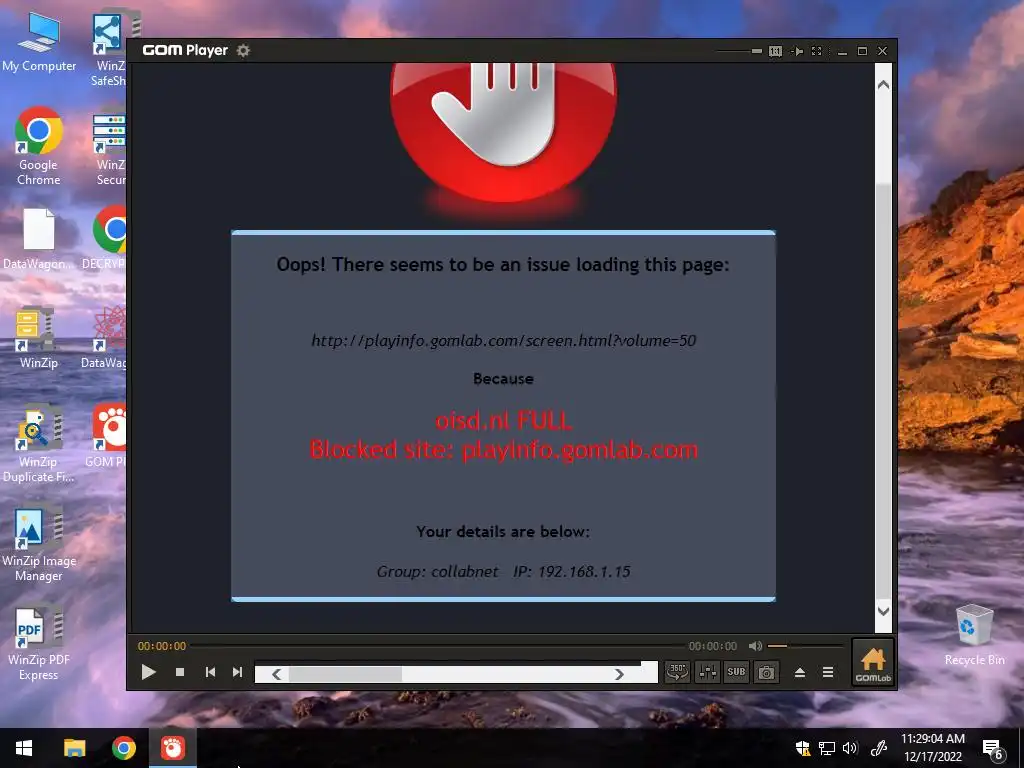Open the SUB subtitle options
Viewport: 1024px width, 768px height.
coord(736,671)
